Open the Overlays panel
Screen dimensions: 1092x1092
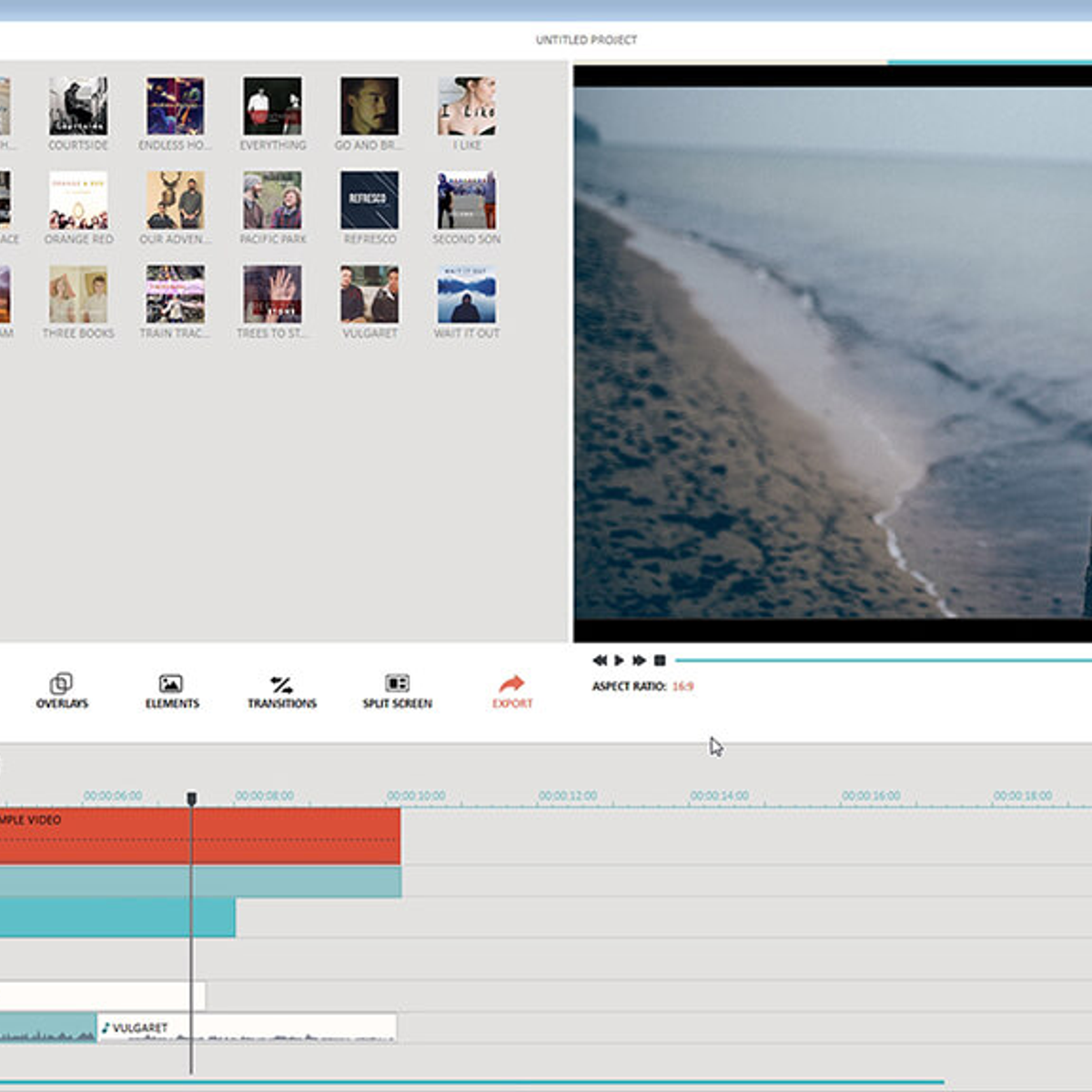(62, 691)
